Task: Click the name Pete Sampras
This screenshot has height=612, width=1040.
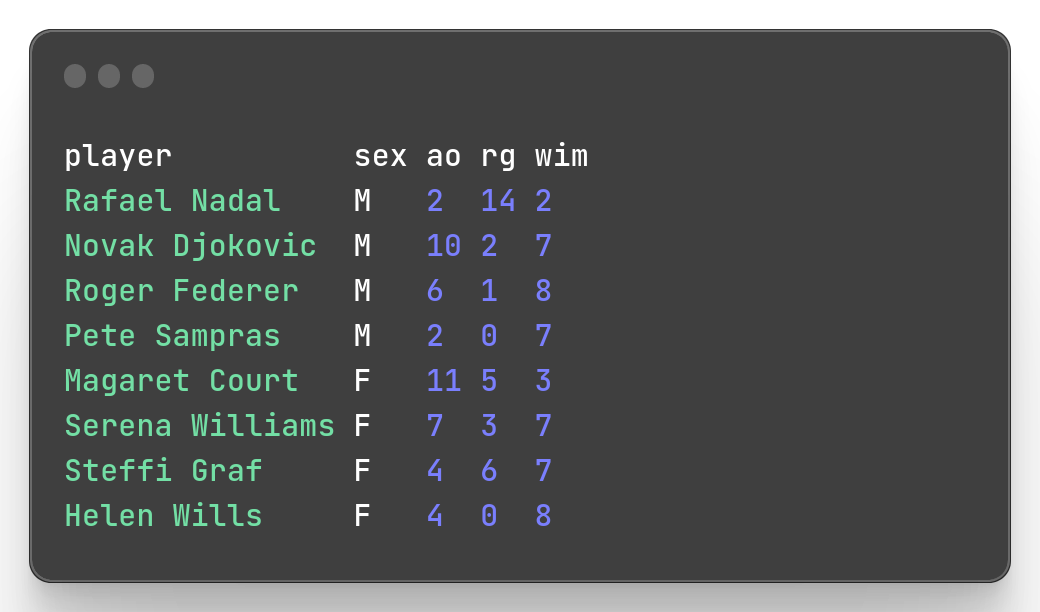Action: click(172, 336)
